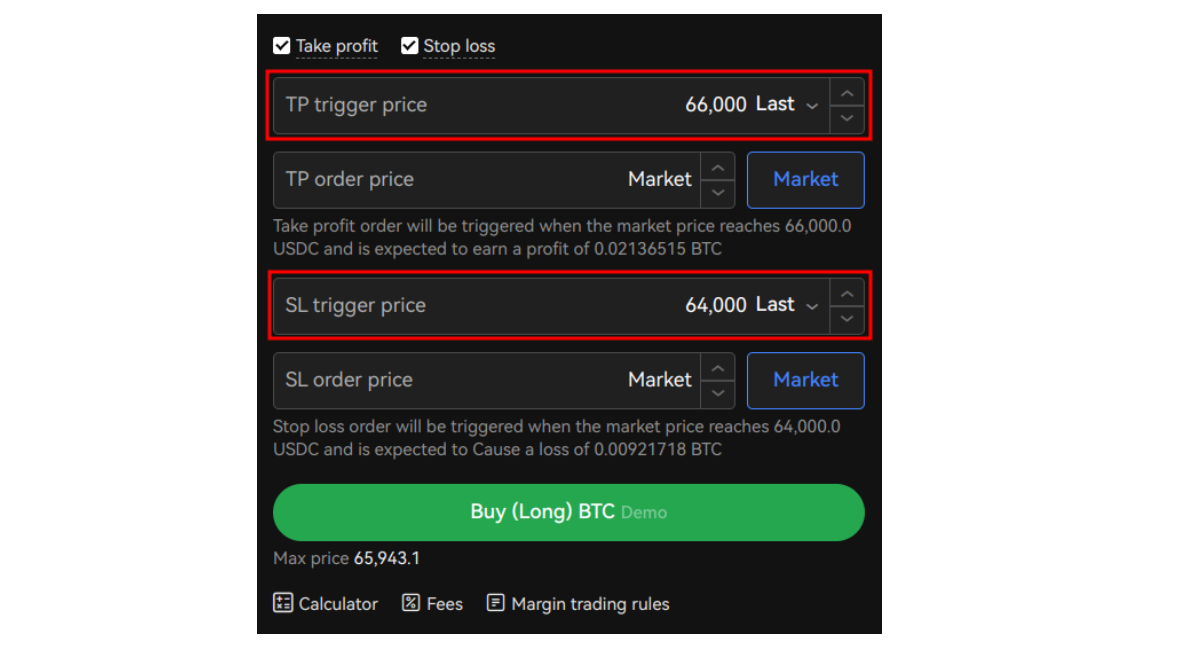Increase TP order price with up arrow

[718, 167]
